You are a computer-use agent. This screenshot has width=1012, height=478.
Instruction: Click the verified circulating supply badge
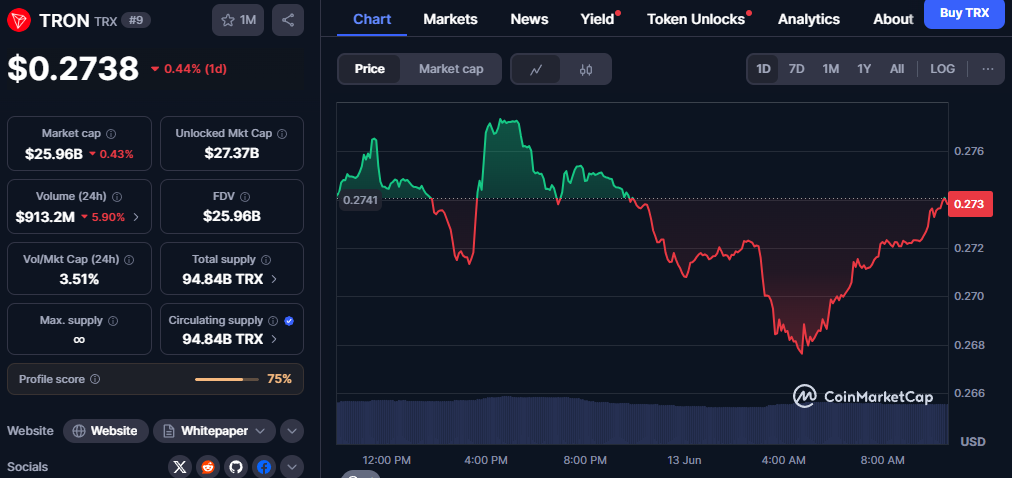pyautogui.click(x=289, y=321)
